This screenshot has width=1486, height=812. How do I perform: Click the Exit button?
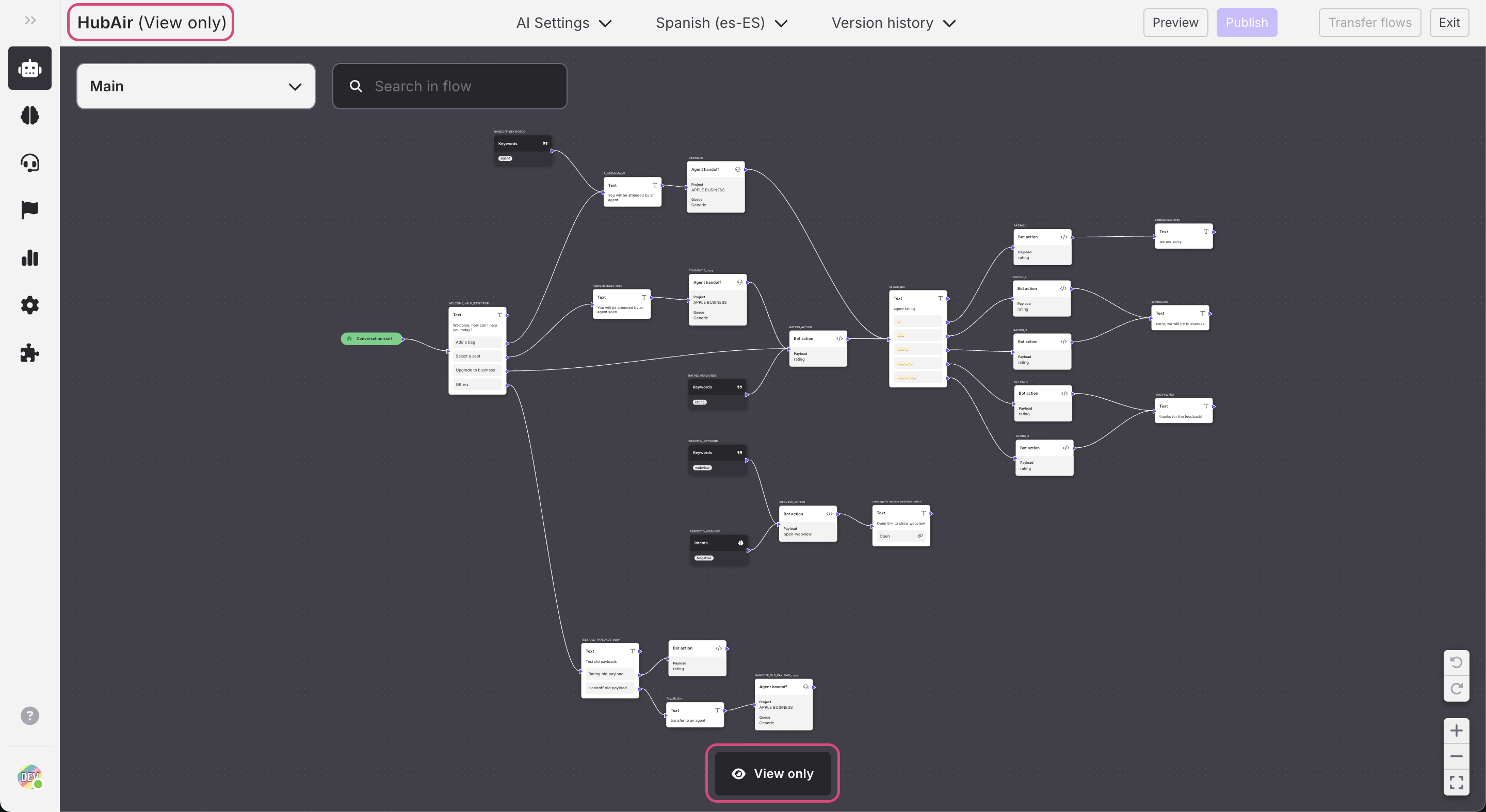click(1448, 23)
